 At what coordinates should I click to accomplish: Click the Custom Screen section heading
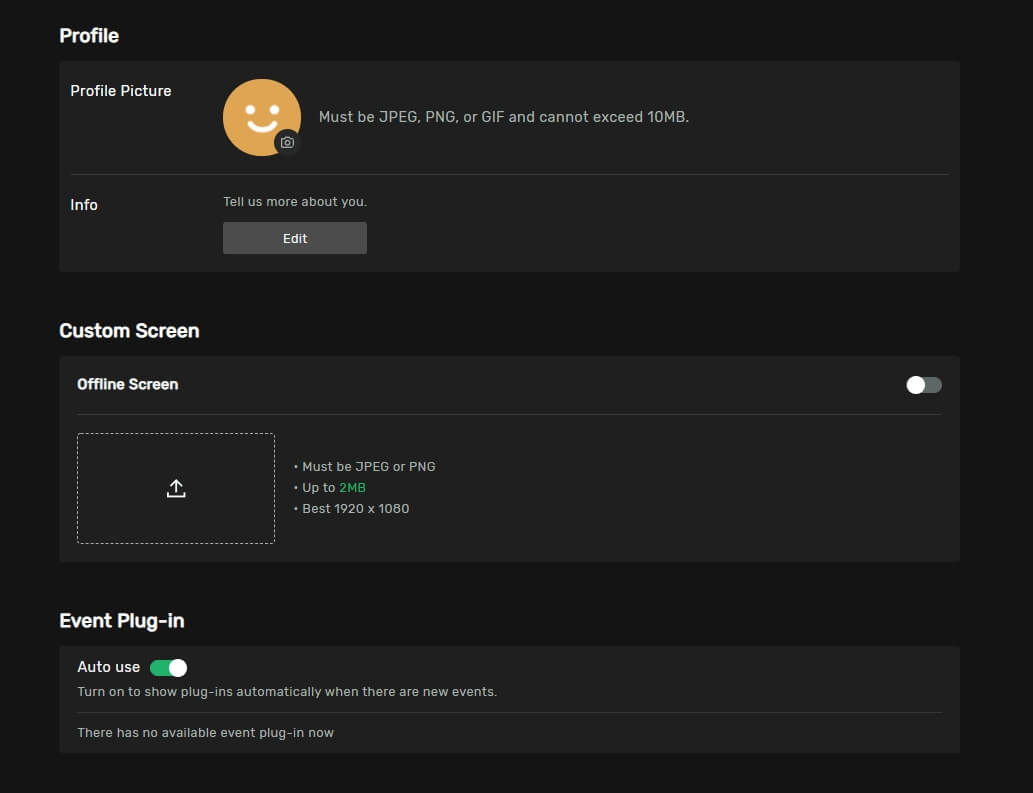[129, 331]
